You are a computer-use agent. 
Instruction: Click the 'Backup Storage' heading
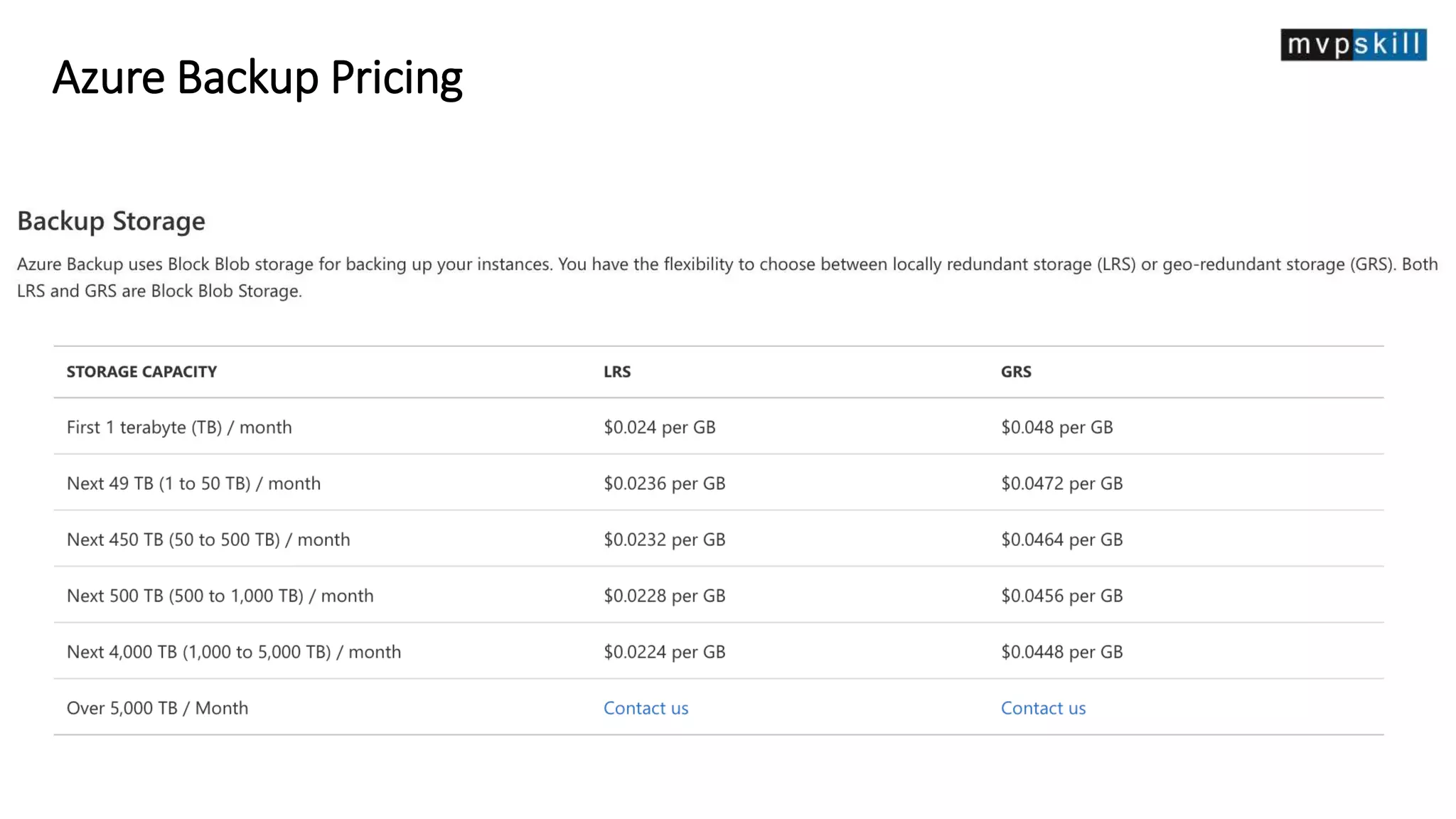(111, 221)
